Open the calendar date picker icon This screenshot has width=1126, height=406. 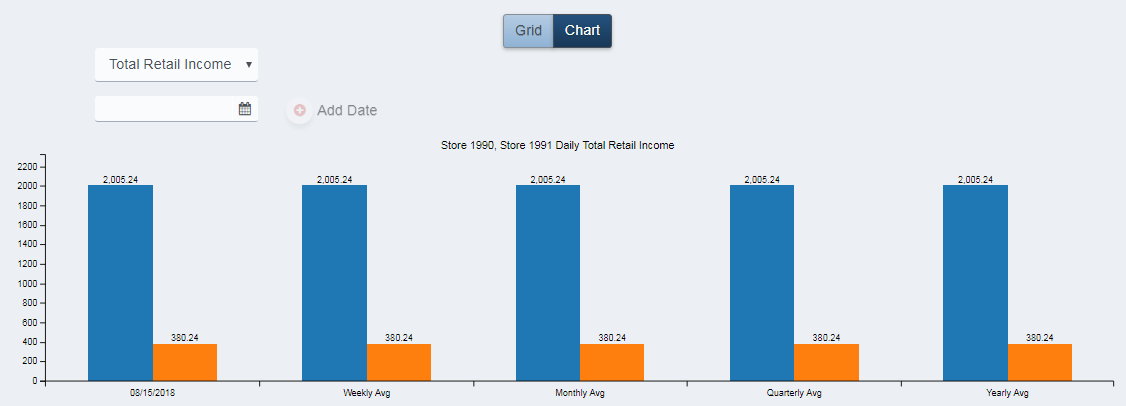[x=245, y=109]
